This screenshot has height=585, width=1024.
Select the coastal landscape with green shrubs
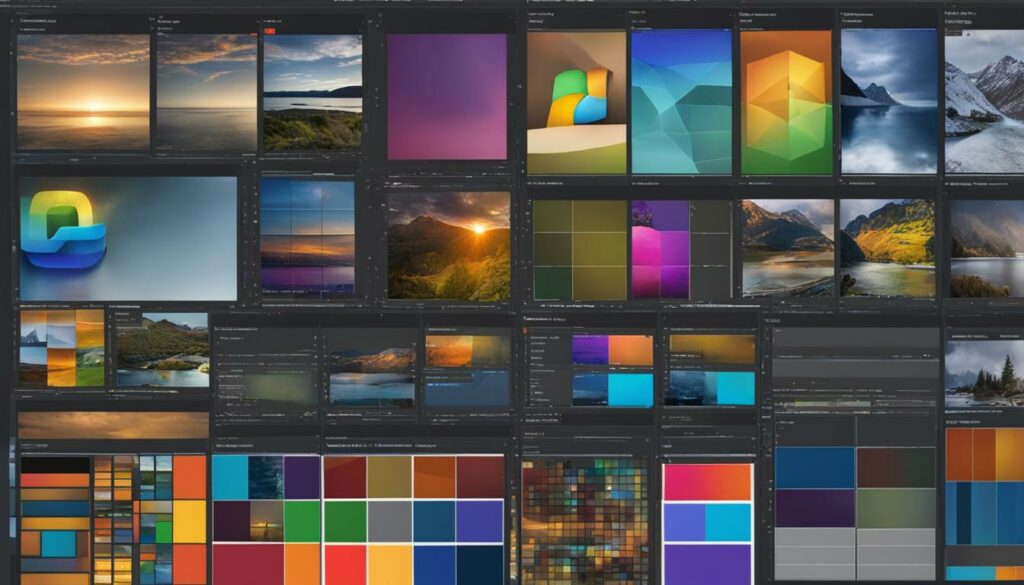[312, 92]
